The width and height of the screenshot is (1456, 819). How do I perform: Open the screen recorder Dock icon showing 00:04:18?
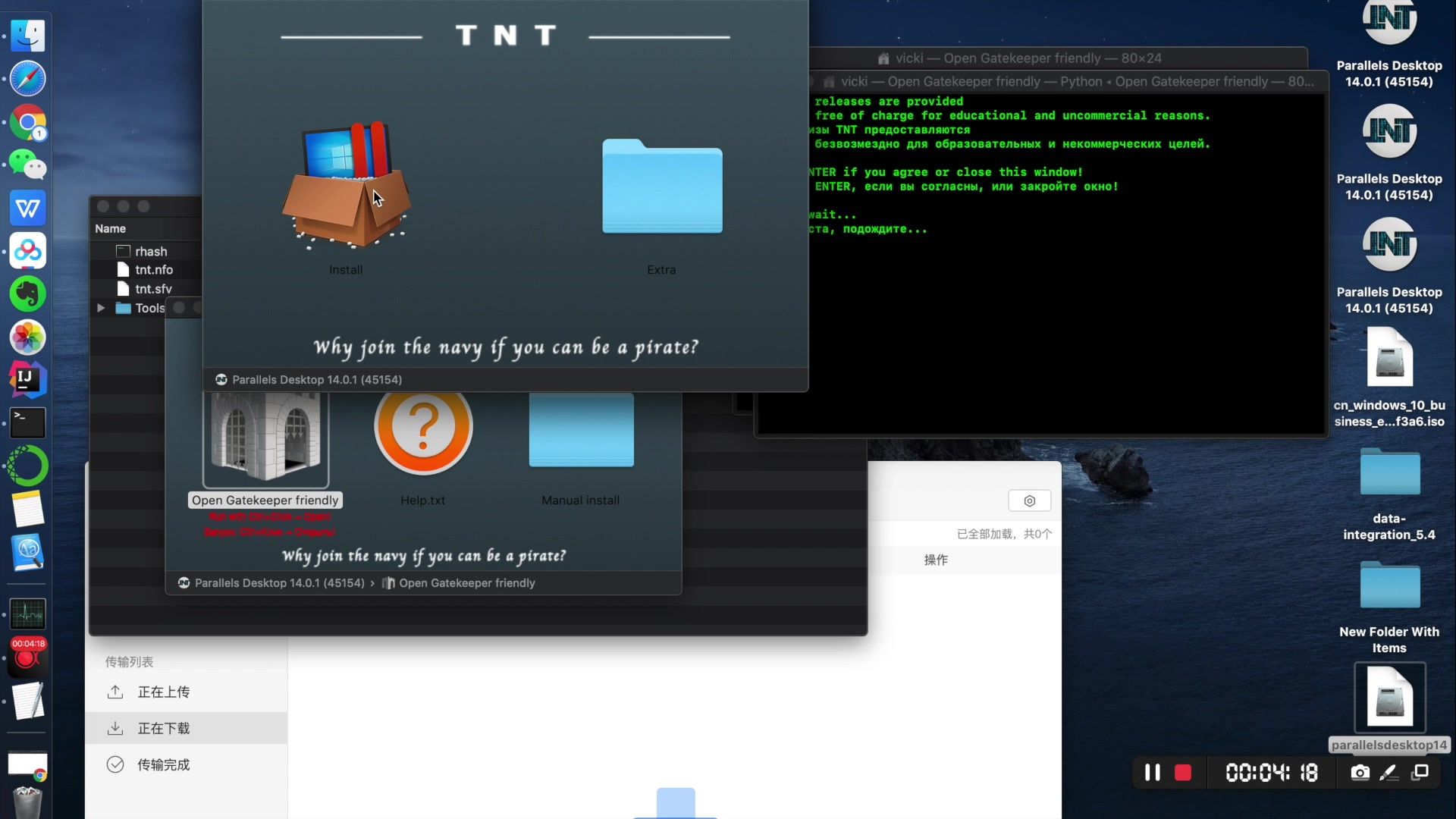tap(28, 657)
